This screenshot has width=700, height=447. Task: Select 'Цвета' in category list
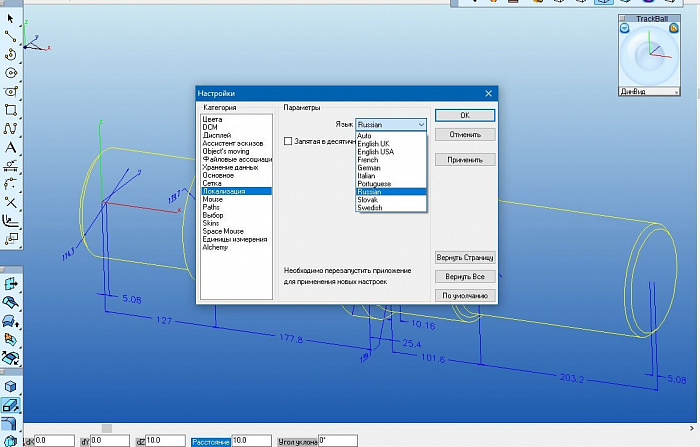[212, 119]
